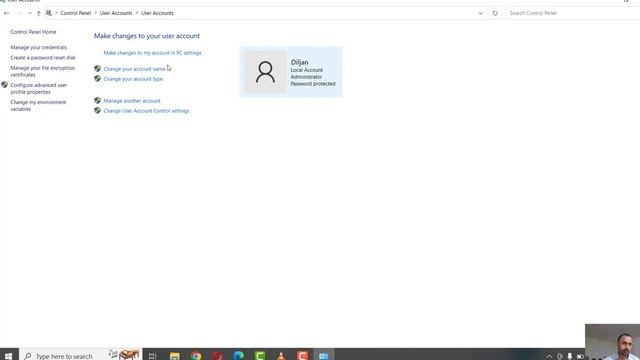The image size is (640, 360).
Task: Click shield icon beside Manage another account
Action: (97, 100)
